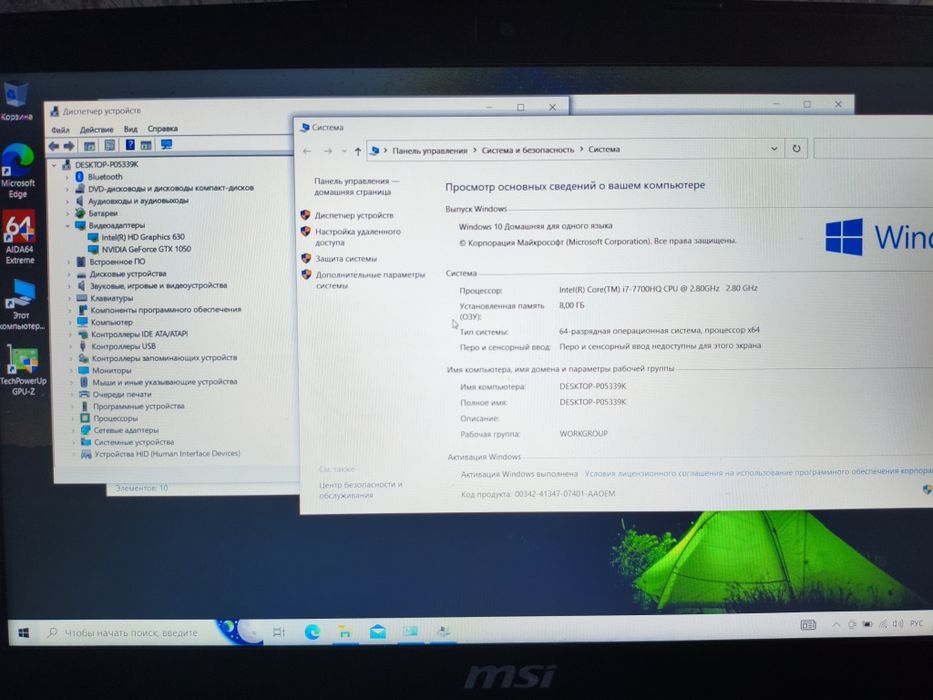Click the back arrow in System window
This screenshot has width=933, height=700.
(307, 151)
